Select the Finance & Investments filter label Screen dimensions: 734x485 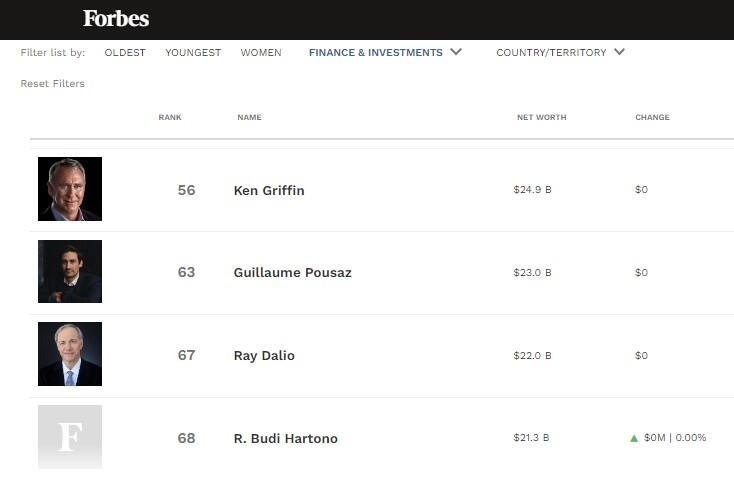pos(376,52)
